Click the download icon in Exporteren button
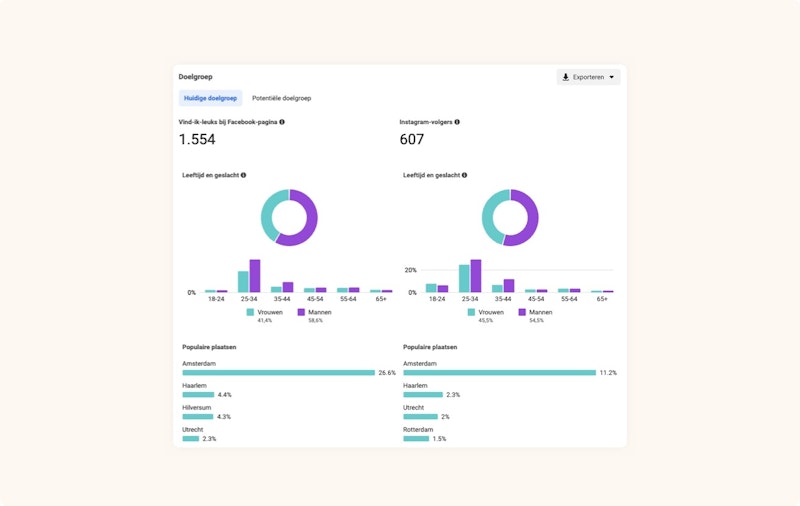This screenshot has width=800, height=506. 566,77
